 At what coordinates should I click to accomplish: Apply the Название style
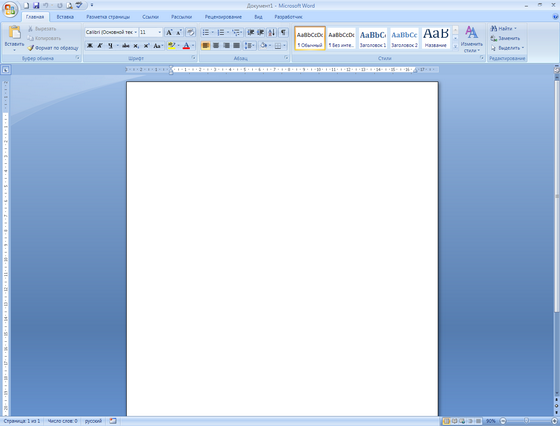[x=436, y=38]
